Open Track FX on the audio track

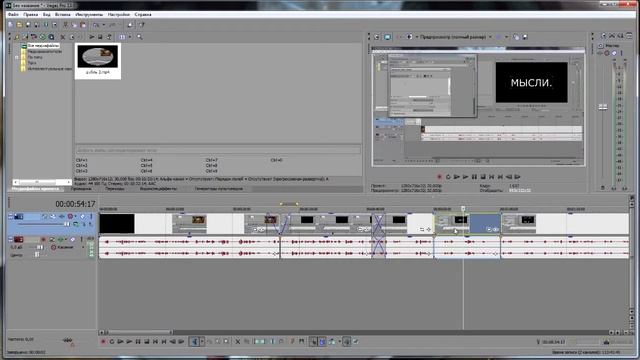[60, 239]
